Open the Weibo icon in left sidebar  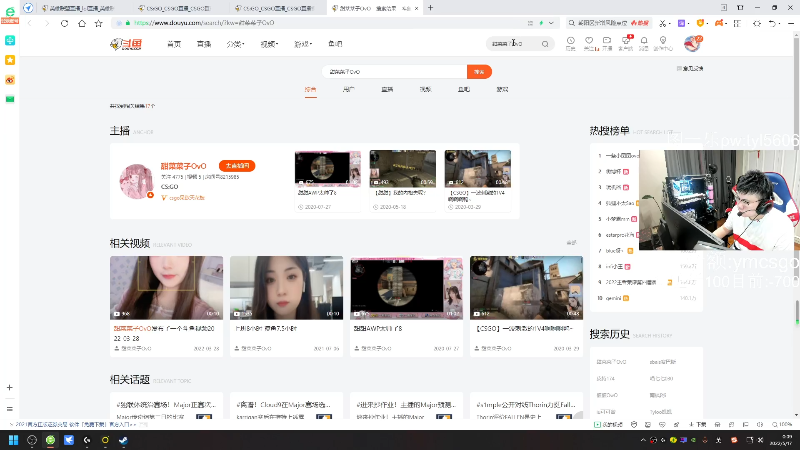(x=10, y=80)
